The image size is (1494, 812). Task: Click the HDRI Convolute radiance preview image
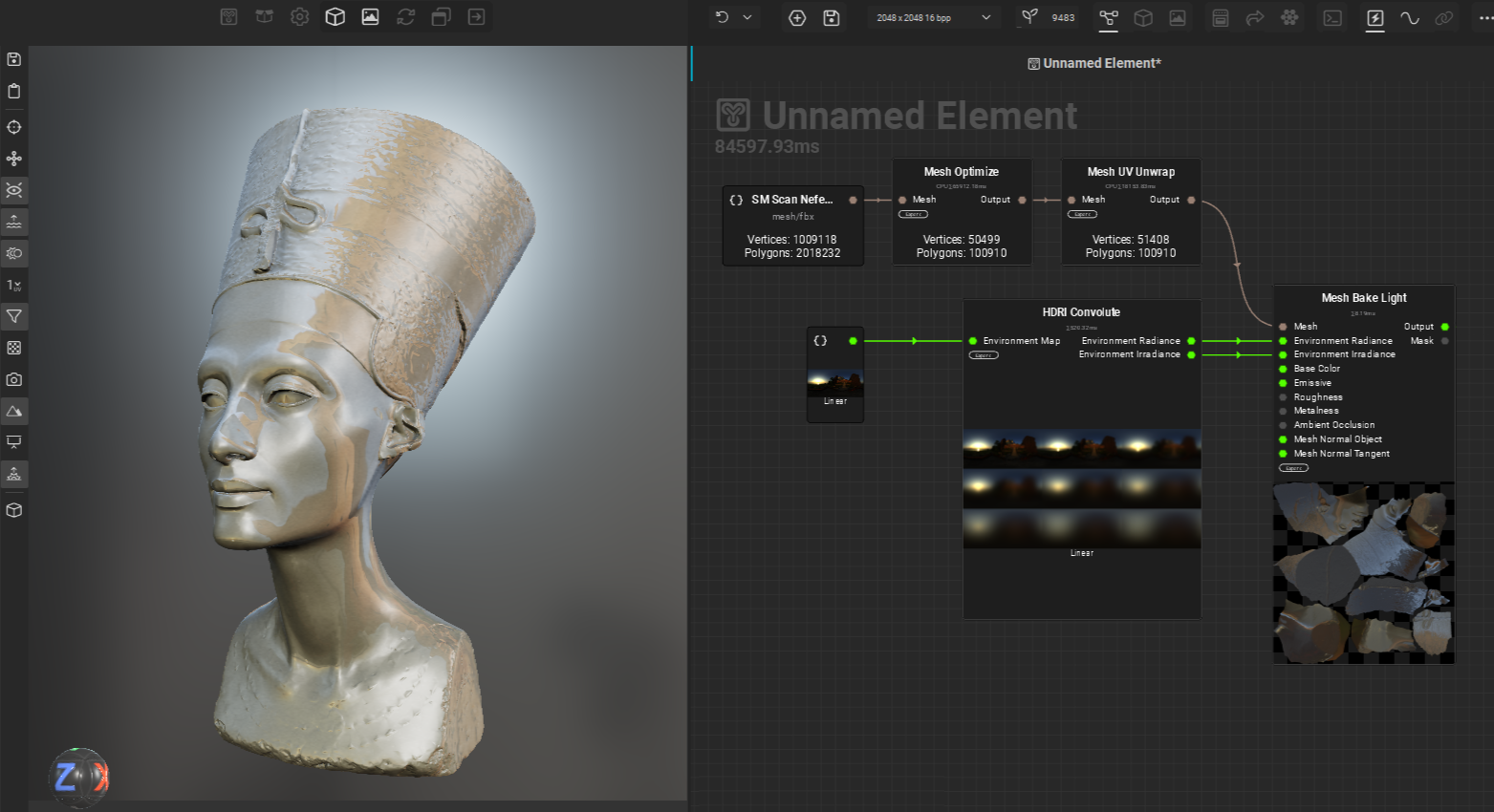1081,488
